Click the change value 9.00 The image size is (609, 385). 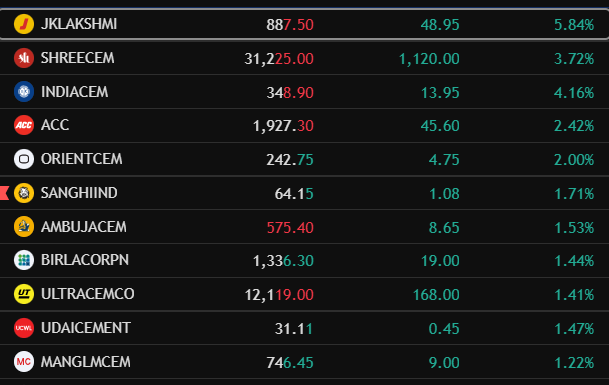444,363
